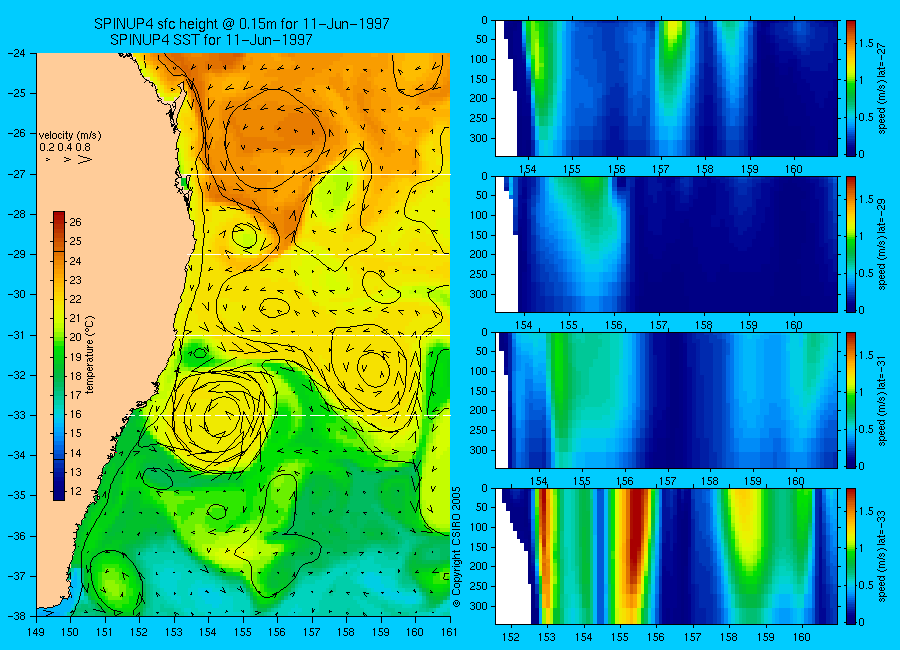Click the speed colorbar beside the lat=-31 panel
This screenshot has width=900, height=650.
[850, 400]
